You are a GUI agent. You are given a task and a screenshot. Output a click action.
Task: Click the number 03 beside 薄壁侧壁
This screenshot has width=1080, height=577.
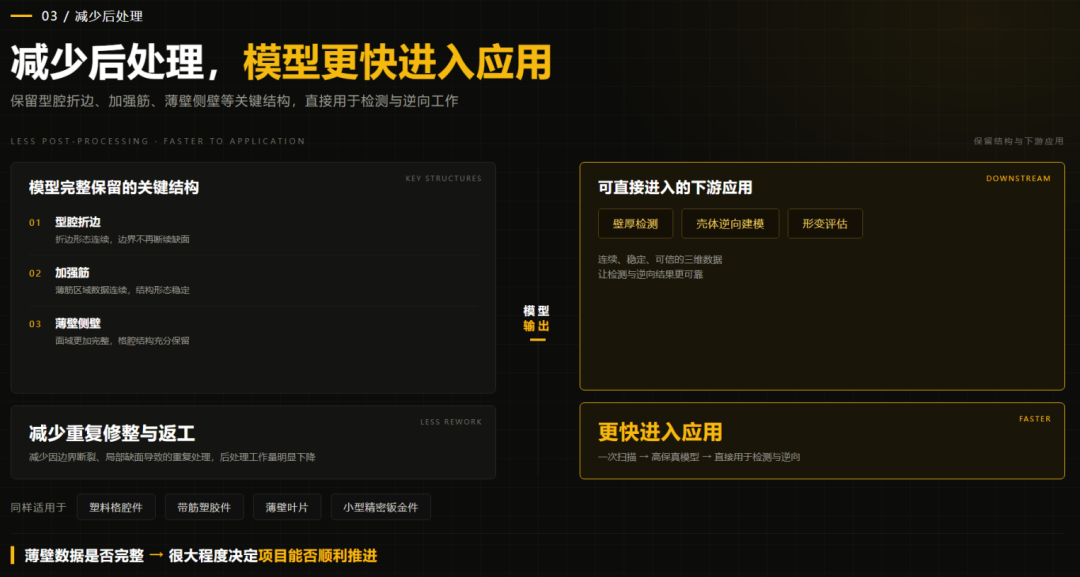[35, 324]
